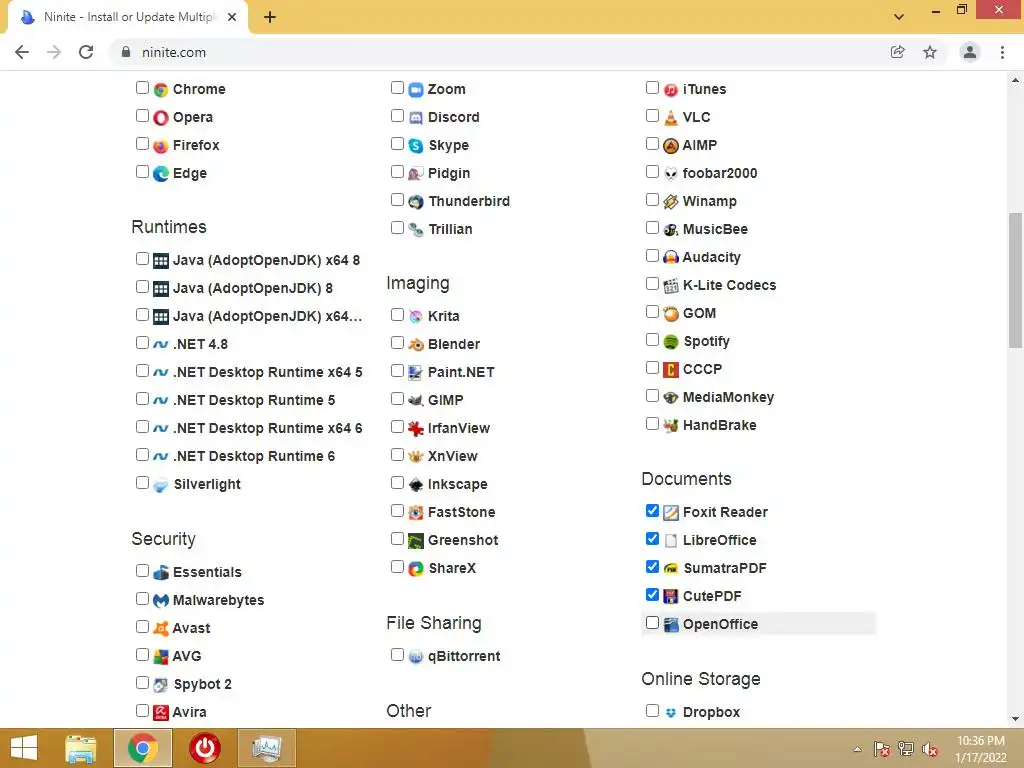Click the Skype logo icon

[415, 146]
